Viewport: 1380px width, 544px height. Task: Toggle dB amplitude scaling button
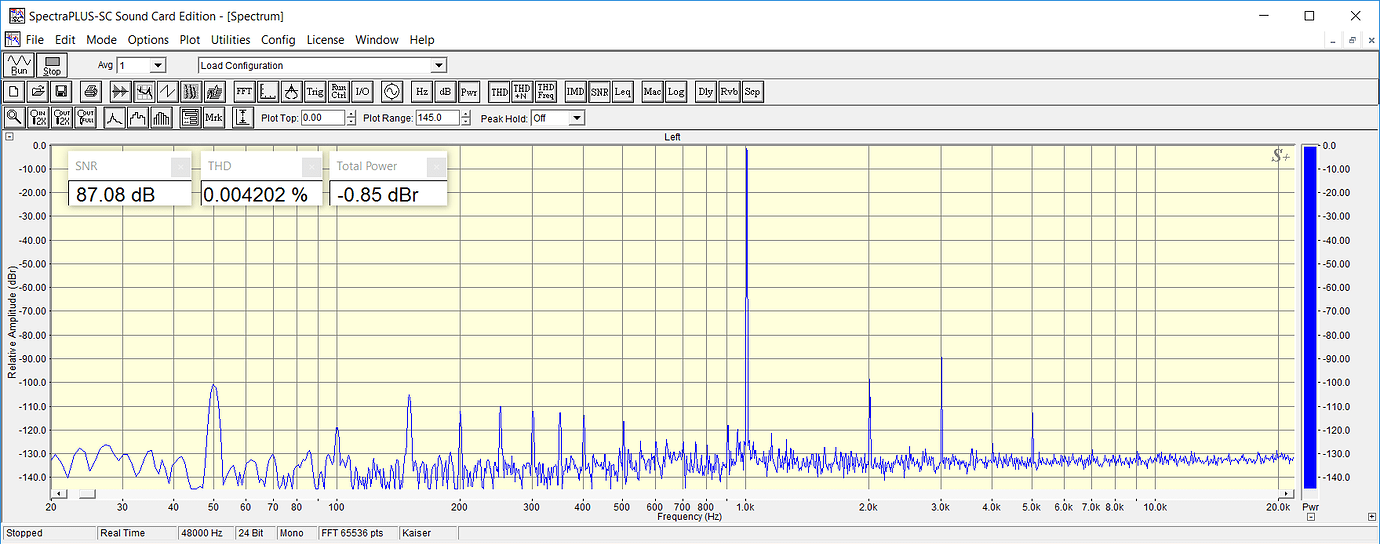click(x=445, y=92)
